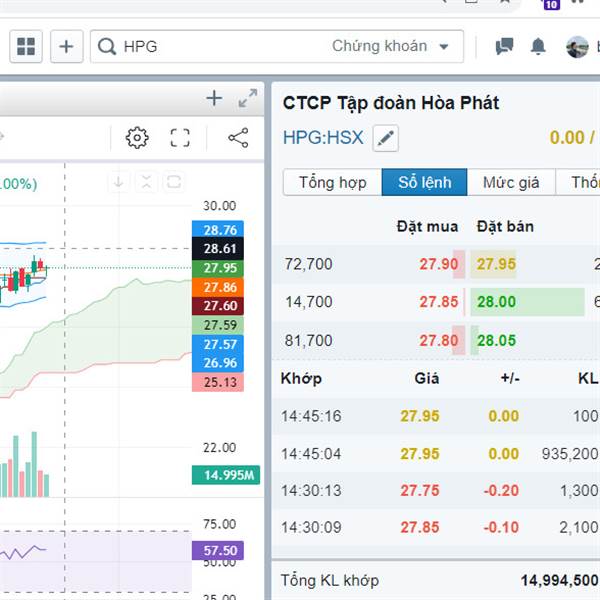Image resolution: width=600 pixels, height=600 pixels.
Task: Click the 27.86 orange price label
Action: point(218,287)
